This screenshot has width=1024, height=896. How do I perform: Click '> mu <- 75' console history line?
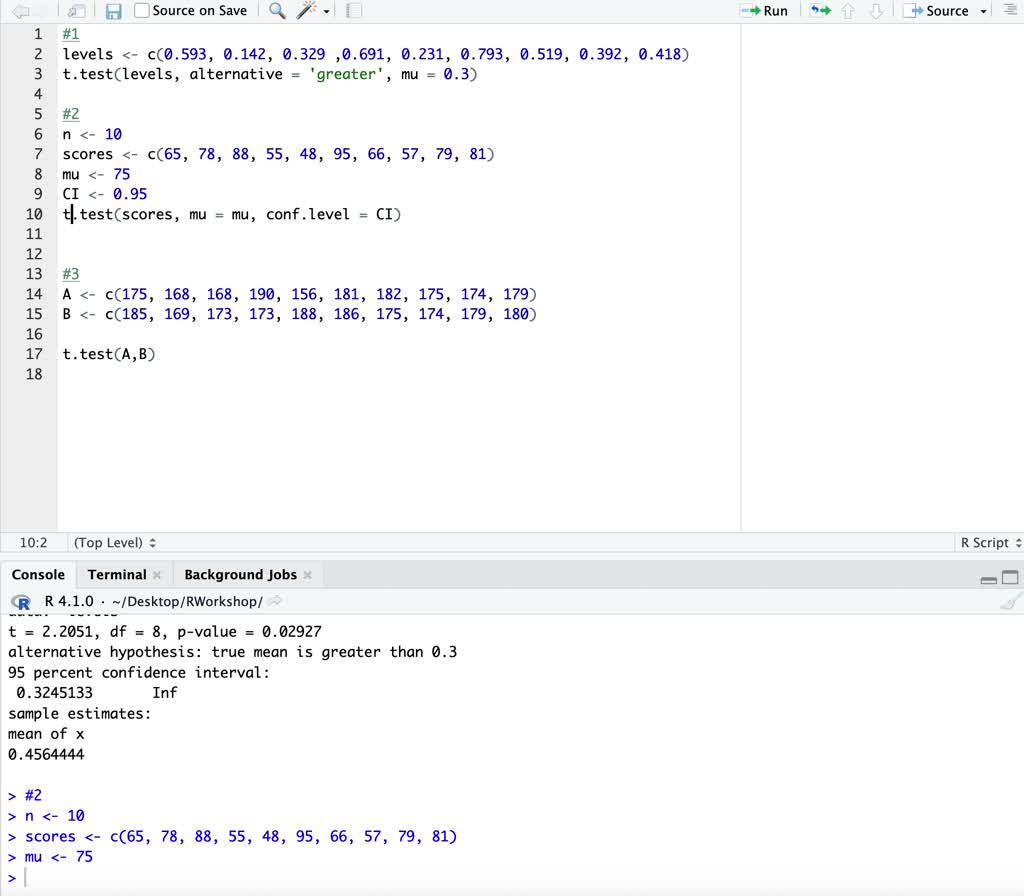click(50, 857)
